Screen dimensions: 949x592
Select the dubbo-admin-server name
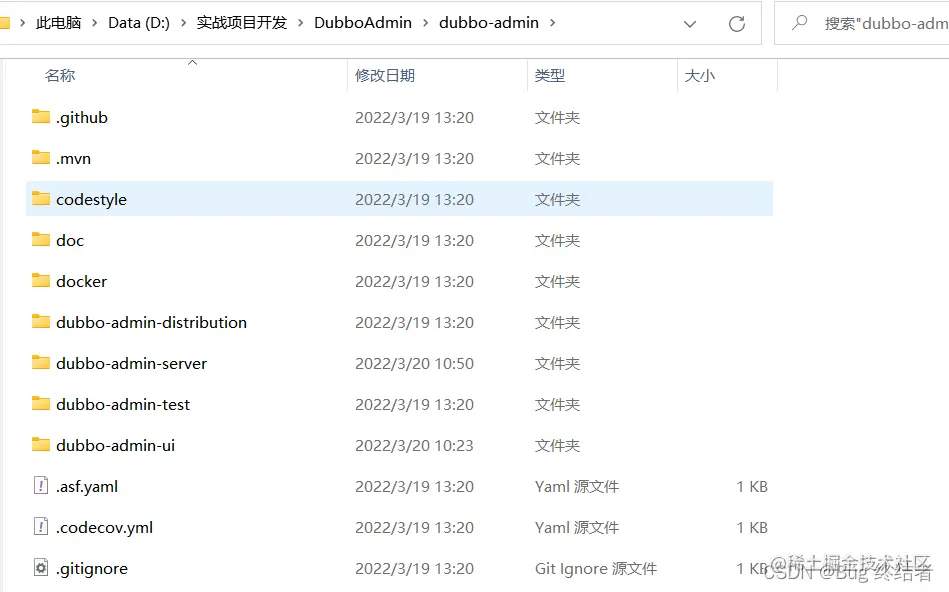coord(131,364)
